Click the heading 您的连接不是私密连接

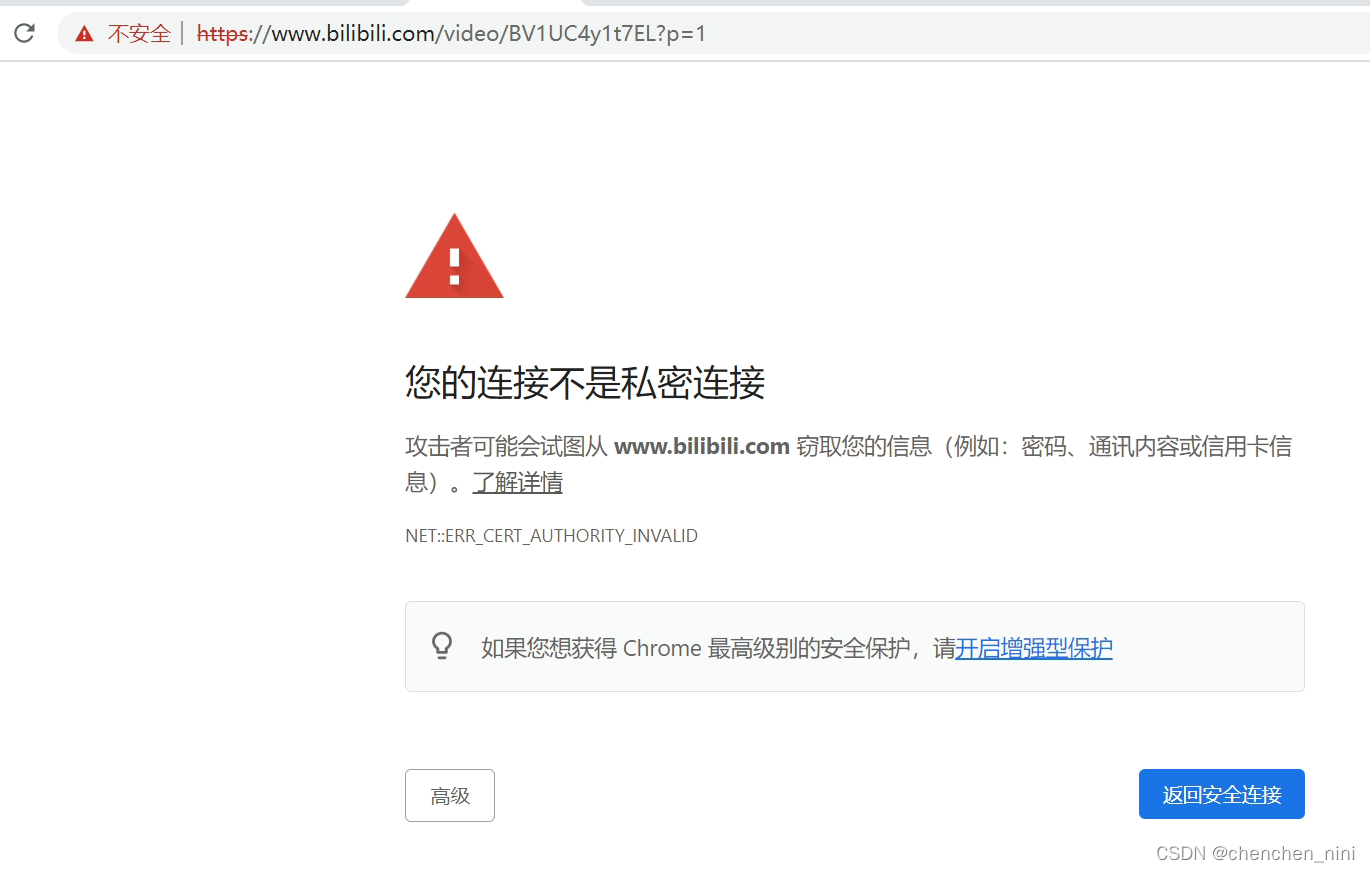point(585,383)
